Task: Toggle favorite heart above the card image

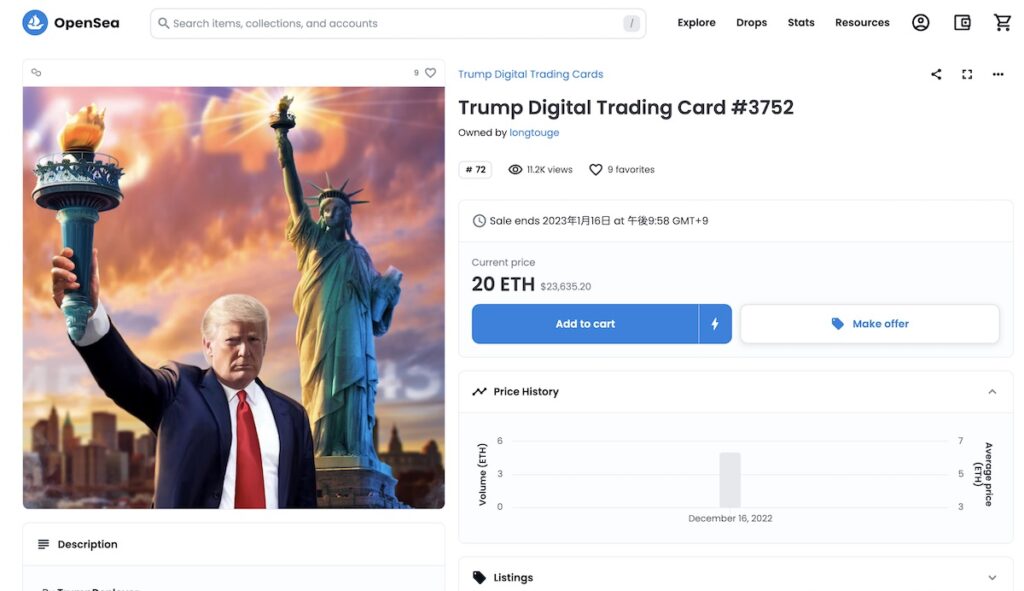Action: [x=430, y=72]
